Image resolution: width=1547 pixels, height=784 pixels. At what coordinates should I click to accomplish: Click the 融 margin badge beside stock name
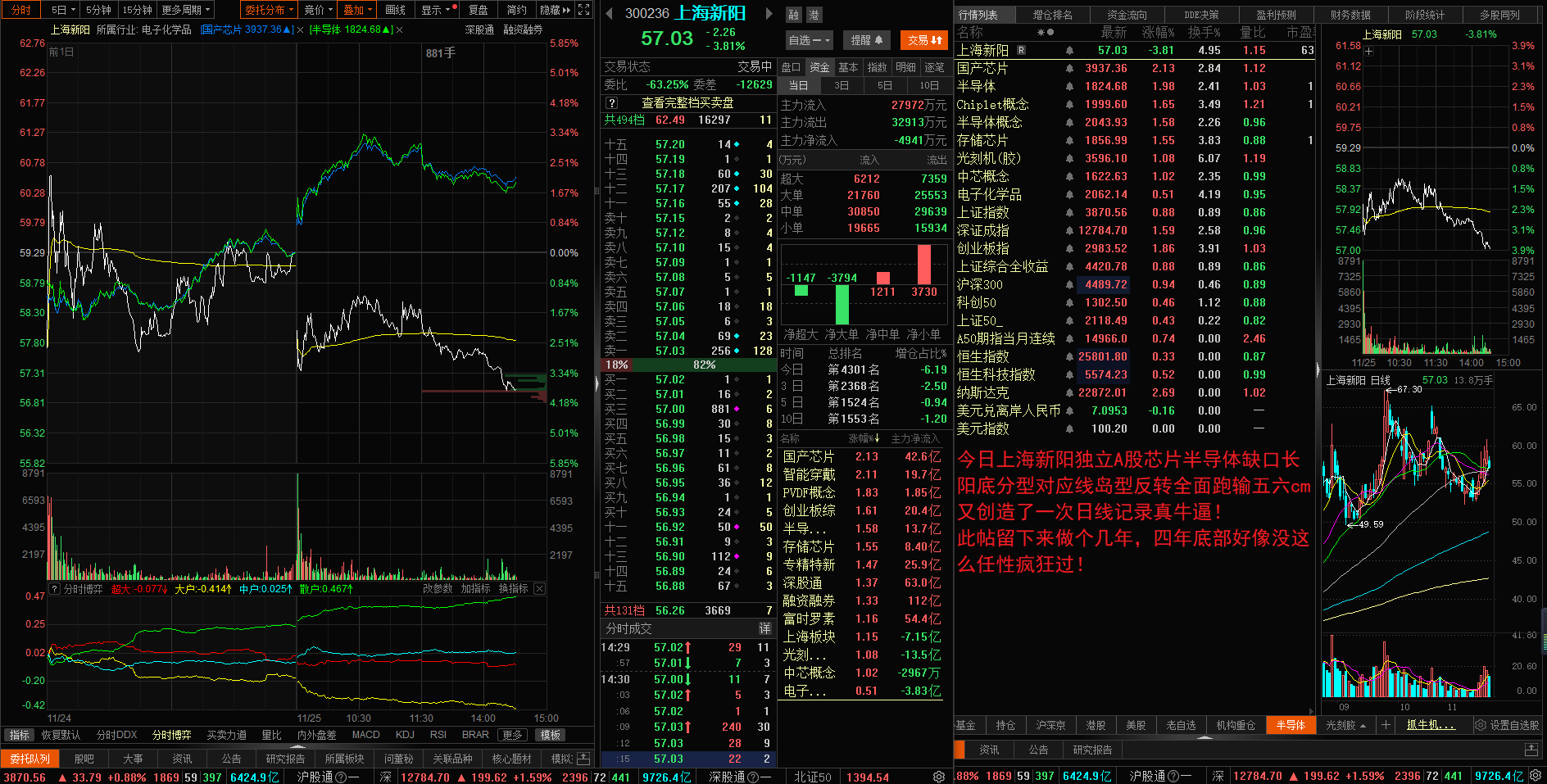[793, 15]
